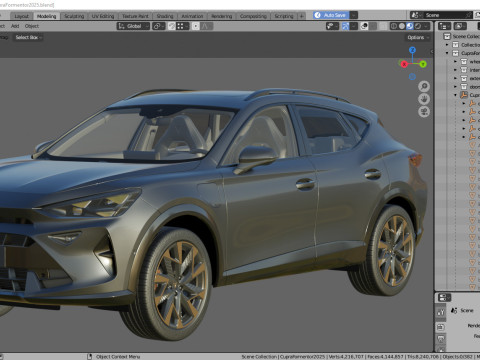Pin the scene with the pin icon
Image resolution: width=480 pixels, height=360 pixels.
click(469, 15)
